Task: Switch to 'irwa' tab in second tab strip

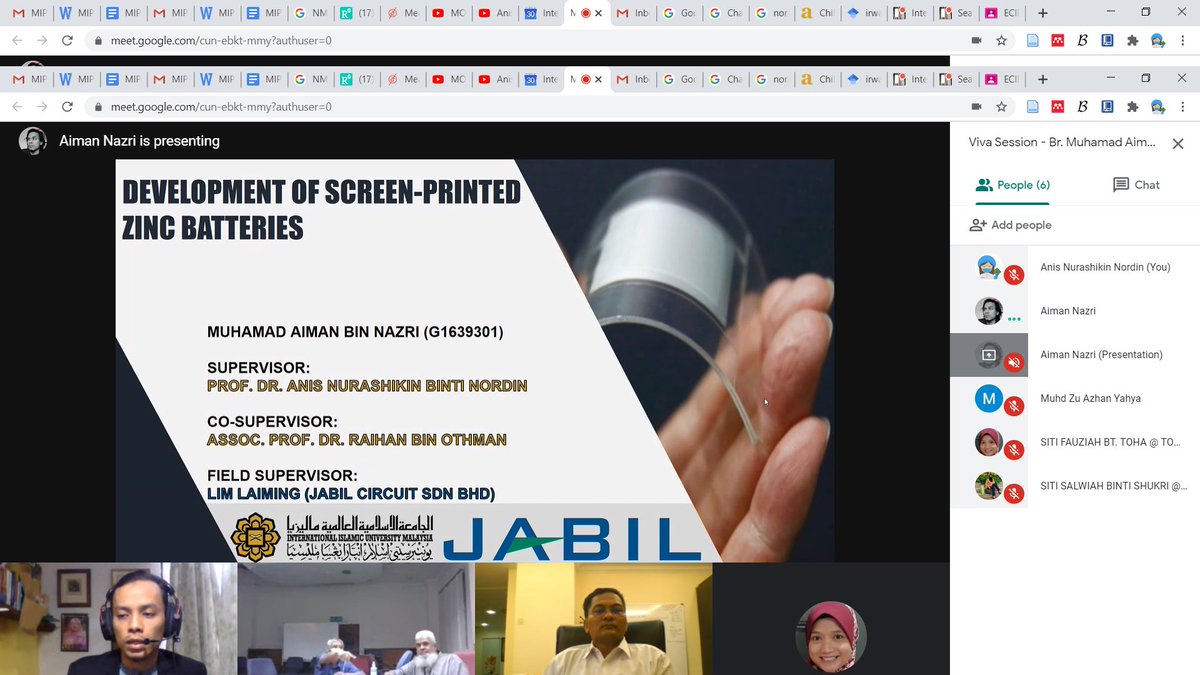Action: [862, 79]
